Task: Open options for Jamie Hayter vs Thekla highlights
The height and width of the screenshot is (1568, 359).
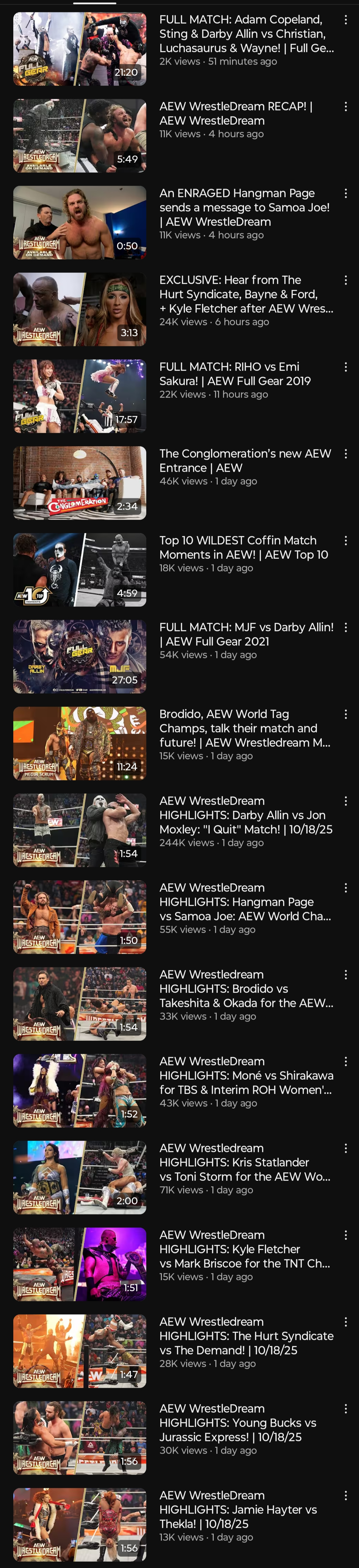Action: point(346,1495)
